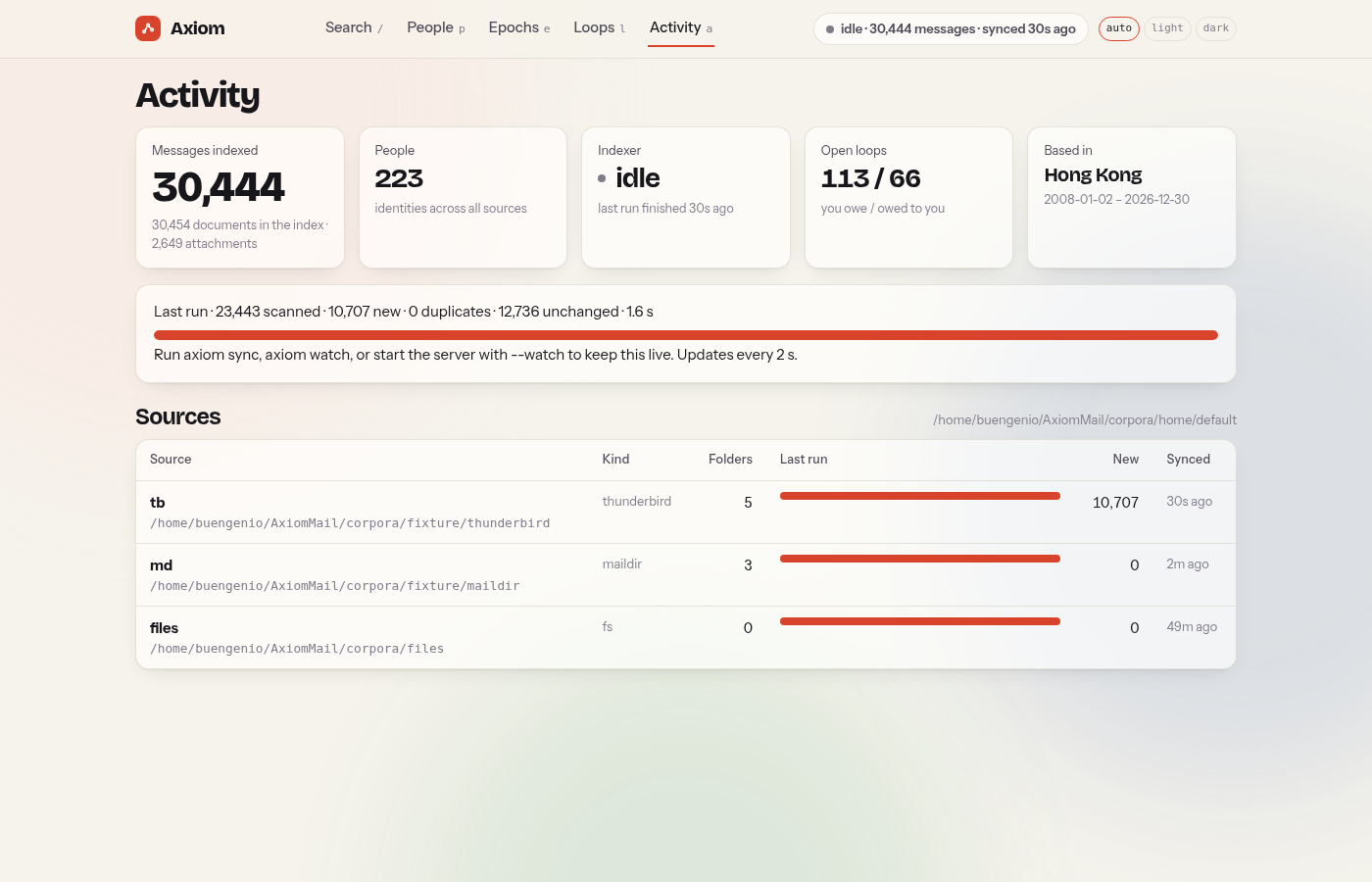1372x882 pixels.
Task: Click the folders count 5 for tb
Action: [748, 503]
